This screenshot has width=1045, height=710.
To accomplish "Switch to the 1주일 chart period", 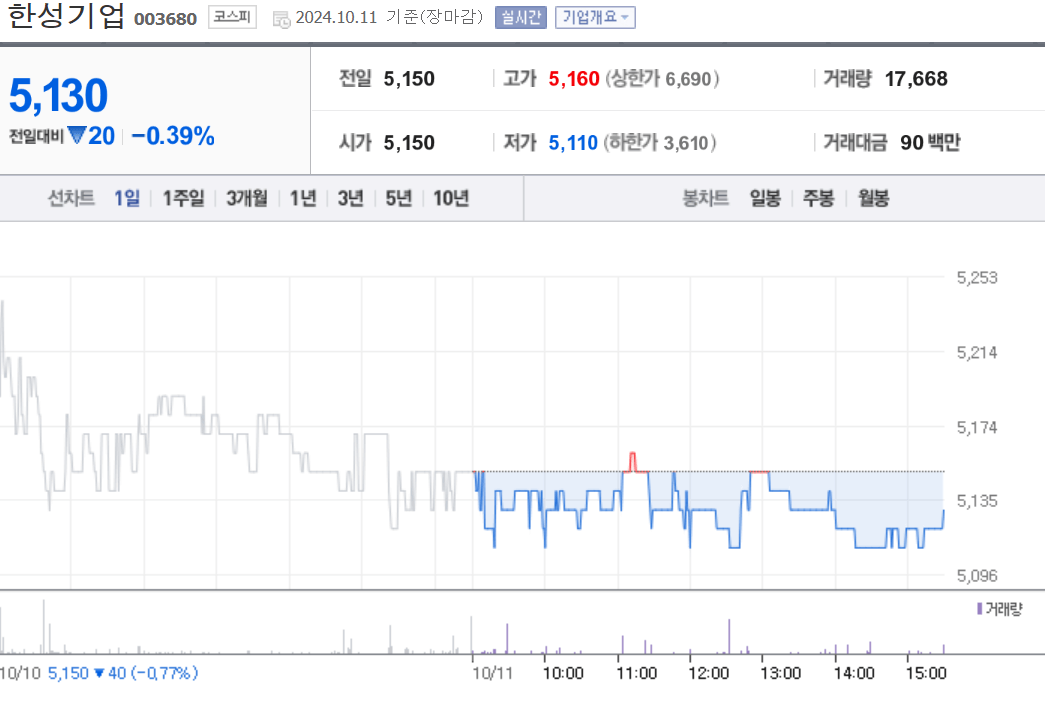I will tap(183, 198).
